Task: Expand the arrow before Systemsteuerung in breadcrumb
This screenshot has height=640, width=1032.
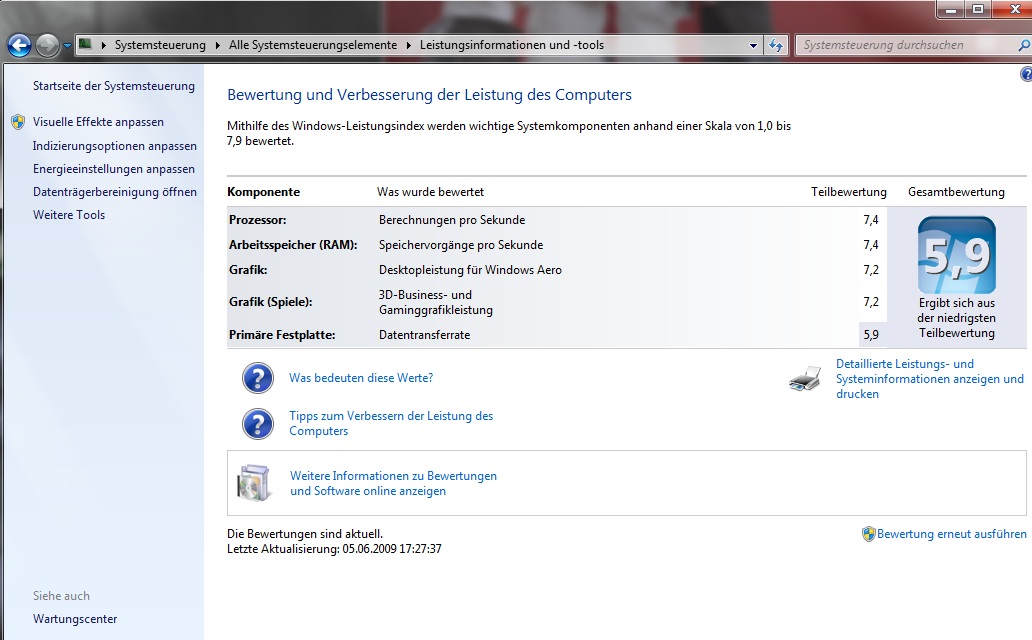Action: click(103, 45)
